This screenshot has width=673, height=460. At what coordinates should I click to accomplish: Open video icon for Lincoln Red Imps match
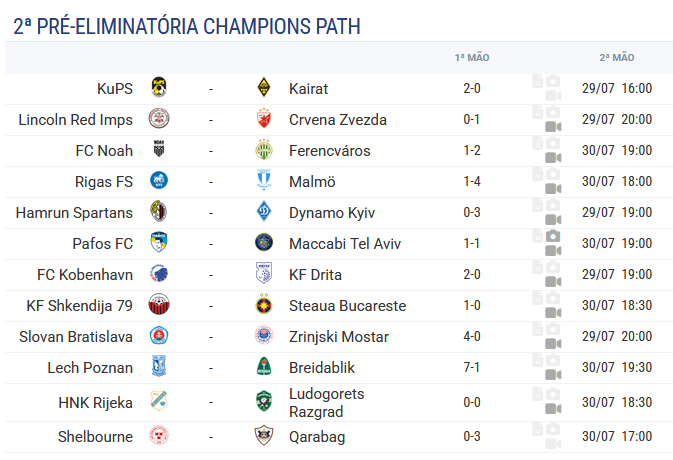[x=553, y=127]
